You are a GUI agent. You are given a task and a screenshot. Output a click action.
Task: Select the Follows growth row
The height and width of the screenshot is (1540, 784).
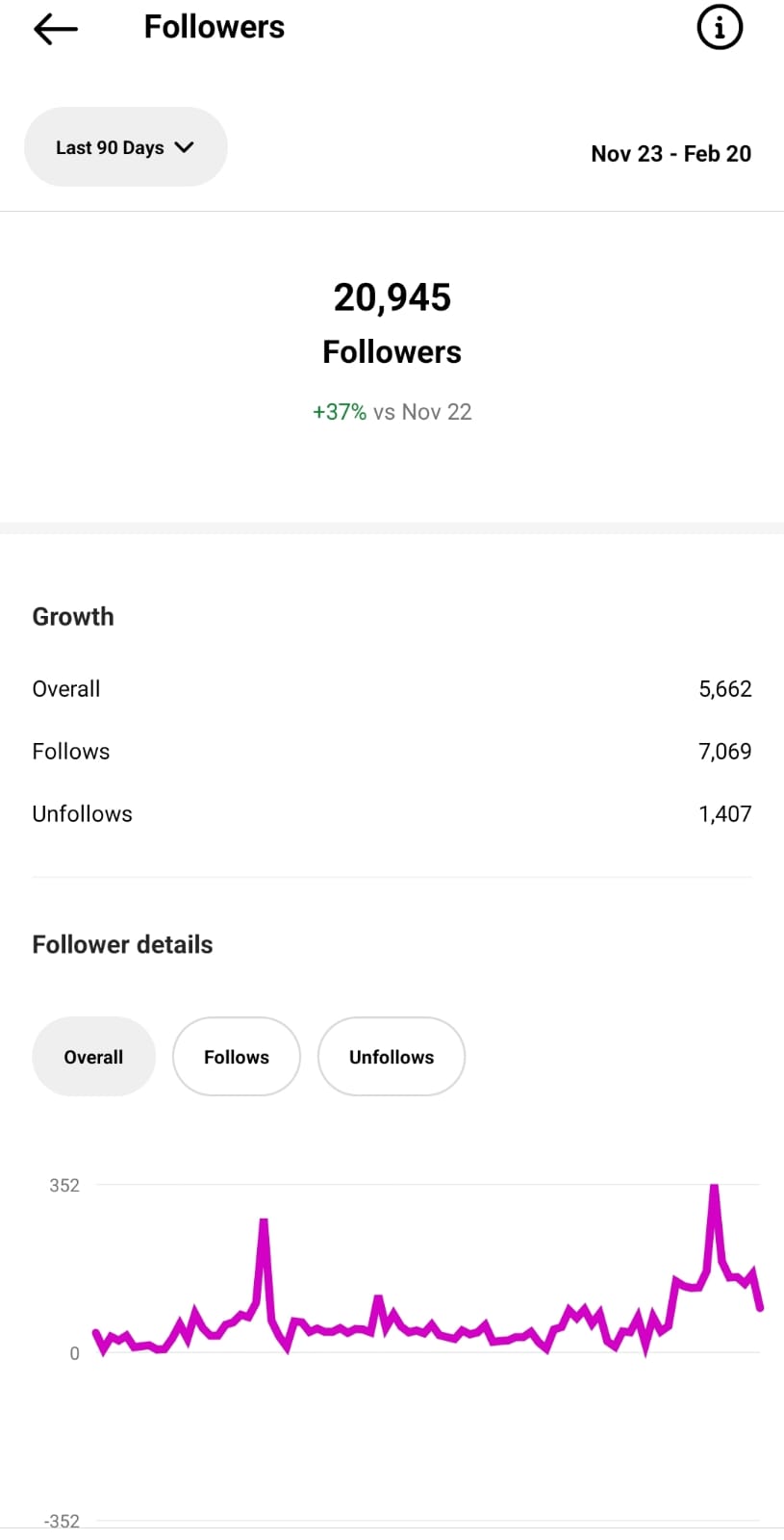pos(392,752)
